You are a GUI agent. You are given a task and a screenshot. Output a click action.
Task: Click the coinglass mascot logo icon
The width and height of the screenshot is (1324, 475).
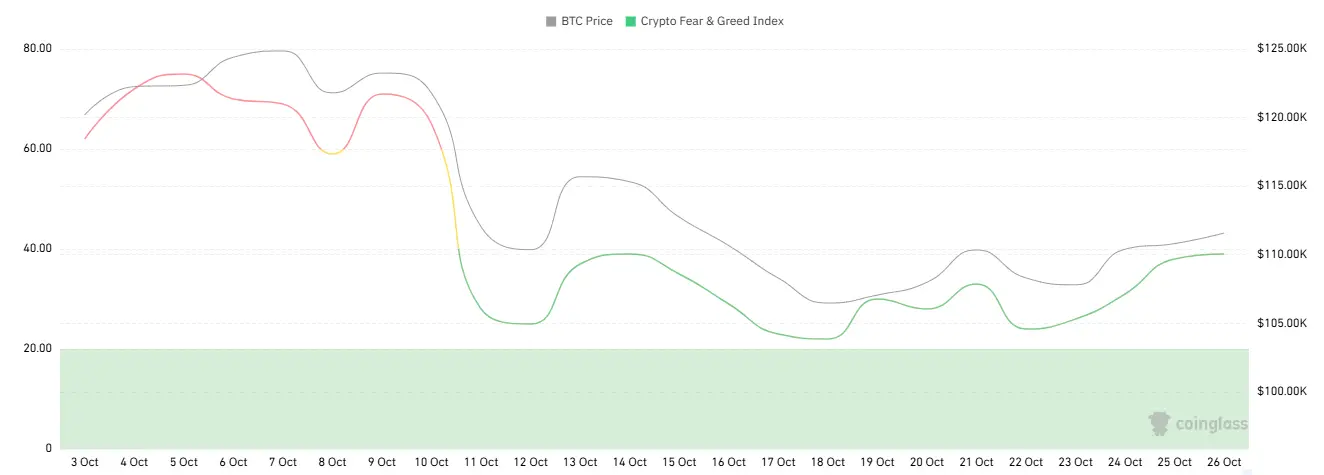(x=1159, y=423)
